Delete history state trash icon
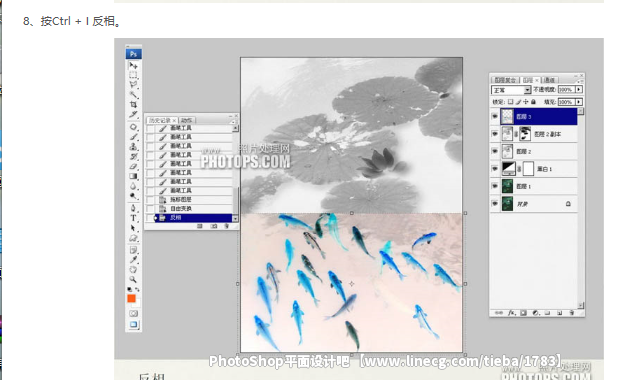 (226, 226)
